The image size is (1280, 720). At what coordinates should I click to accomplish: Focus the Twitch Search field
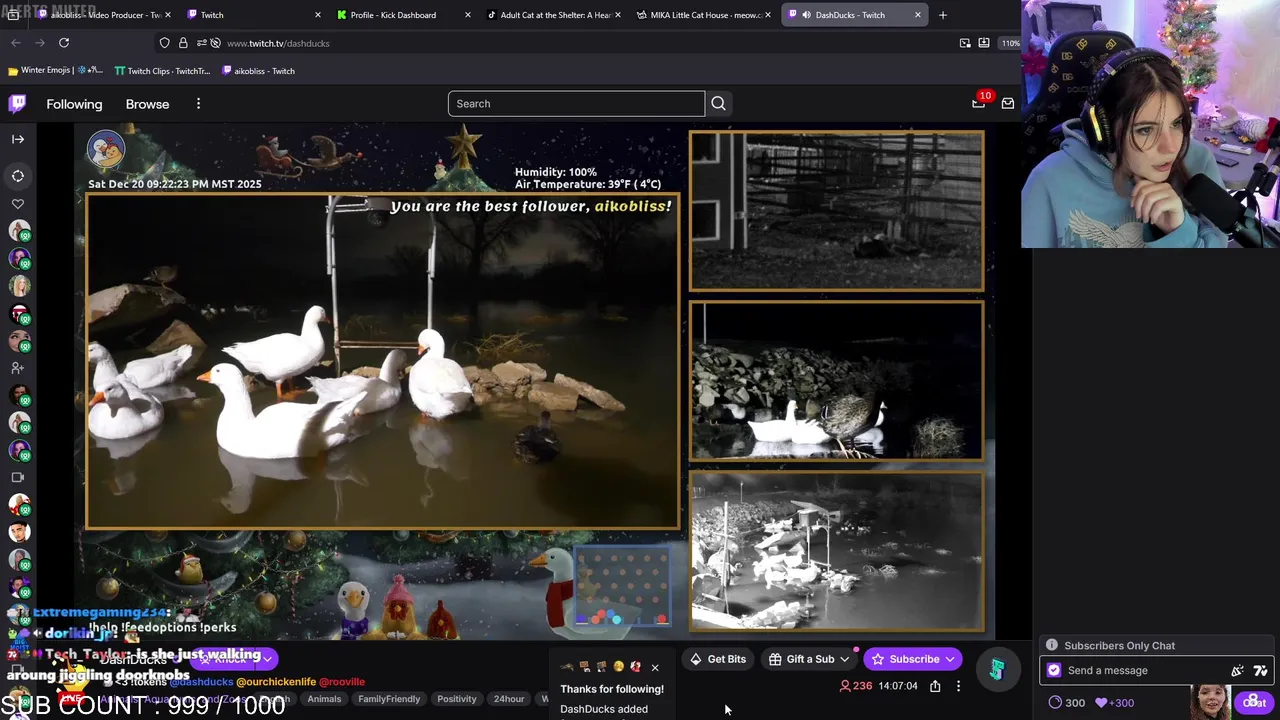[x=576, y=104]
